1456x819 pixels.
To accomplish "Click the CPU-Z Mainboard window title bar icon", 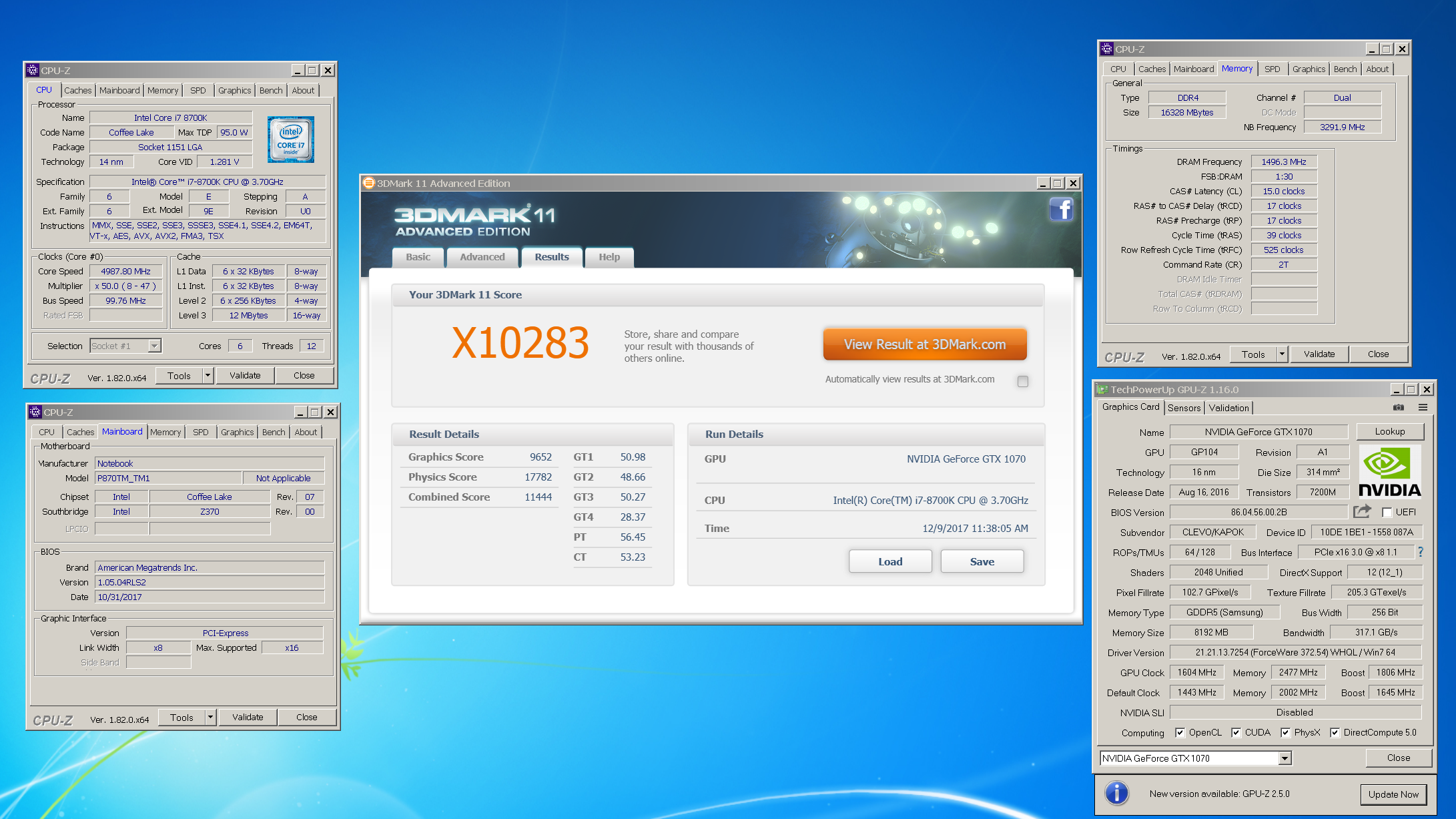I will 35,412.
